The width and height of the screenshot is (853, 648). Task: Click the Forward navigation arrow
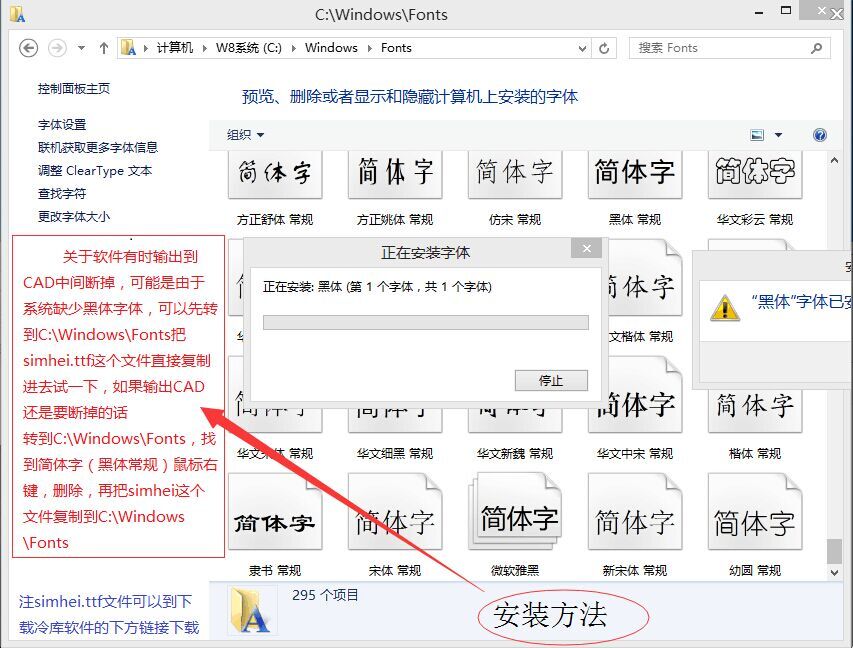pos(58,48)
